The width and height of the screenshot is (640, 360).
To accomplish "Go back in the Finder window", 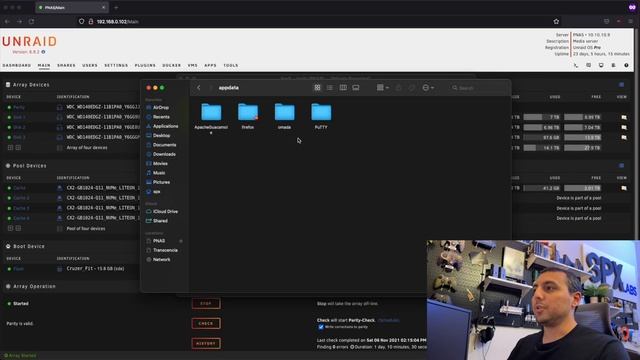I will pos(199,88).
